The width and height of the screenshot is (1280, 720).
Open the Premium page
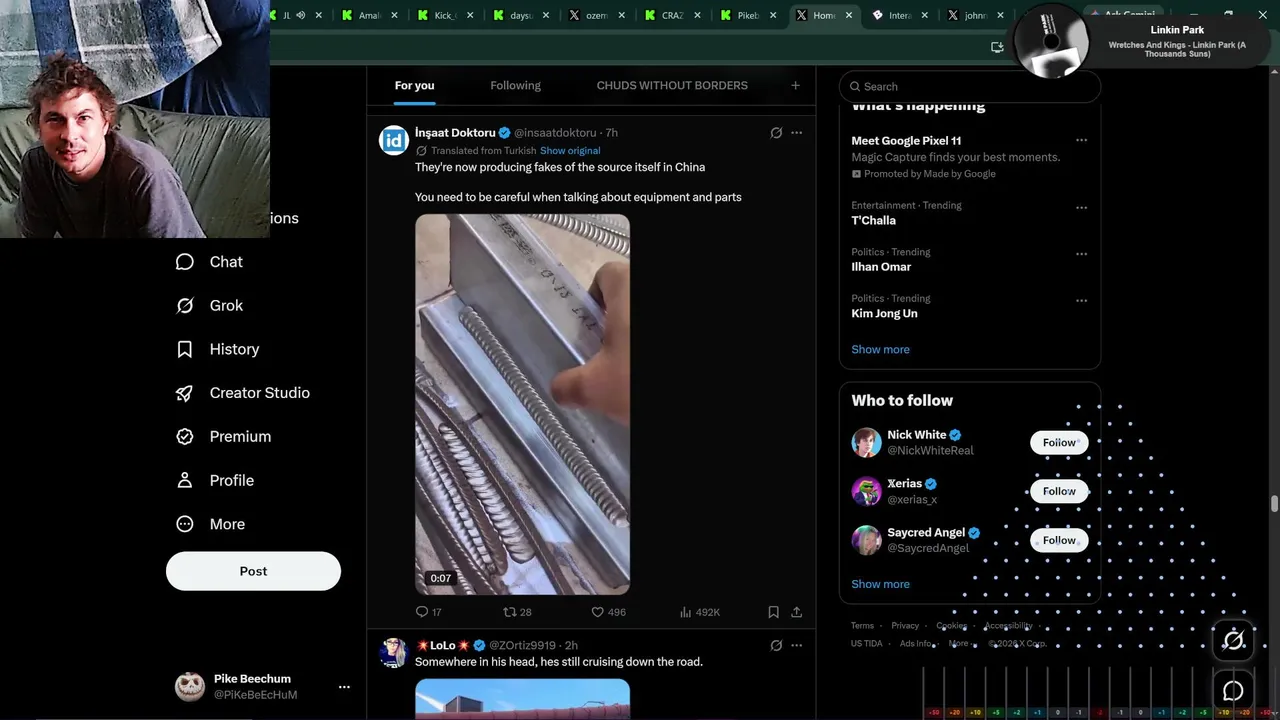tap(223, 437)
